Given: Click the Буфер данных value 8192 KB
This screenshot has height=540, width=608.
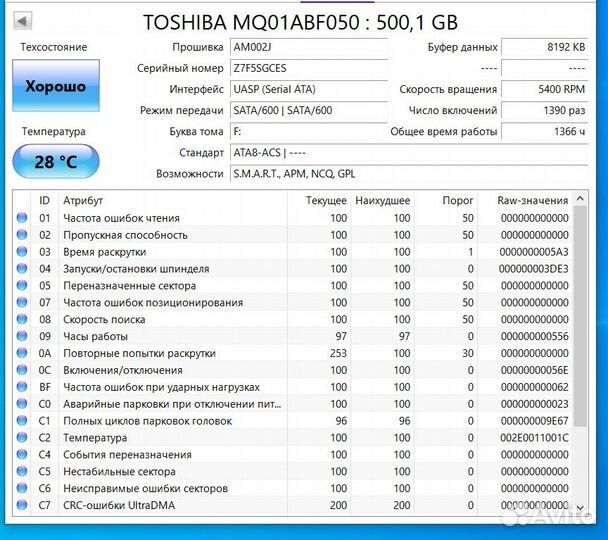Looking at the screenshot, I should (x=545, y=47).
